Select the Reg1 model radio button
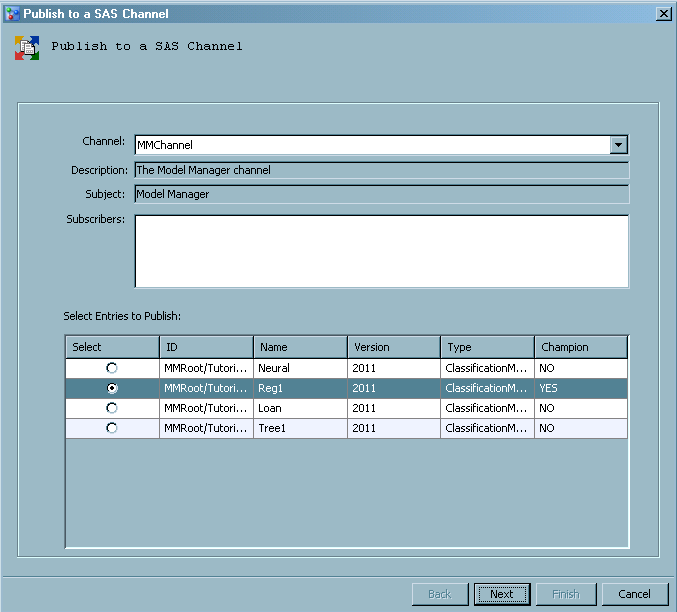The image size is (677, 612). [111, 388]
